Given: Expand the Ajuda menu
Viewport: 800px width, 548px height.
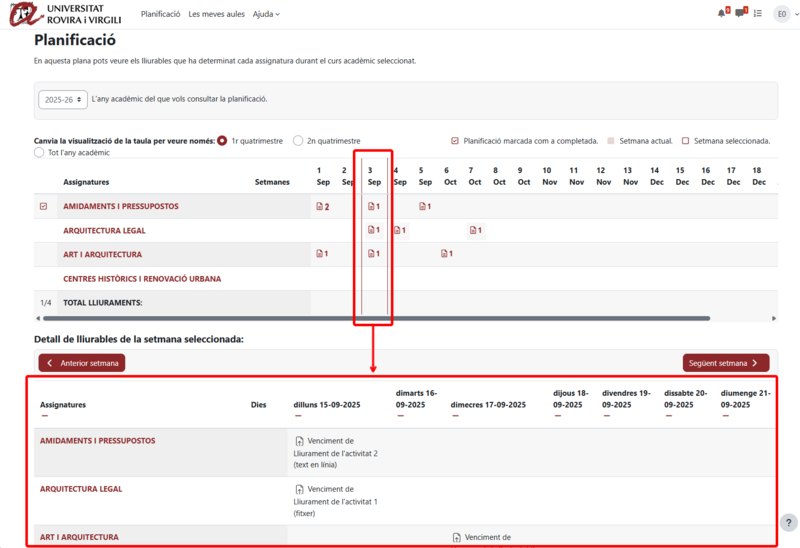Looking at the screenshot, I should pos(266,14).
